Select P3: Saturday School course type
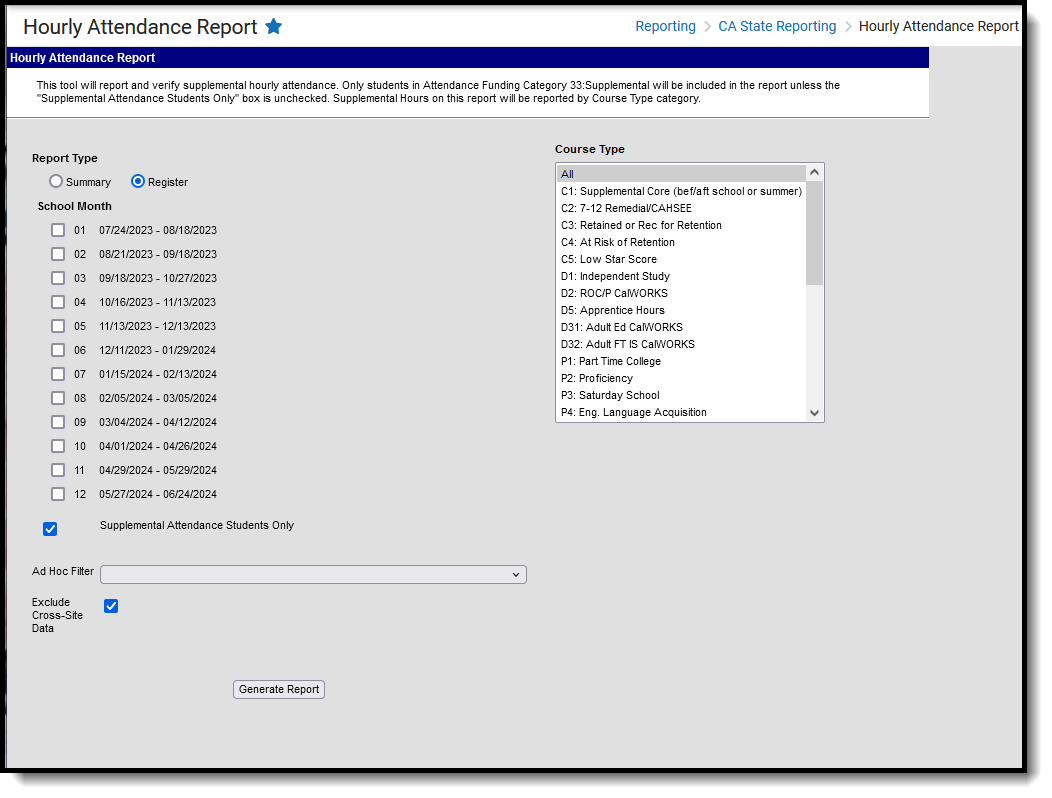Screen dimensions: 1052x798 [x=681, y=395]
